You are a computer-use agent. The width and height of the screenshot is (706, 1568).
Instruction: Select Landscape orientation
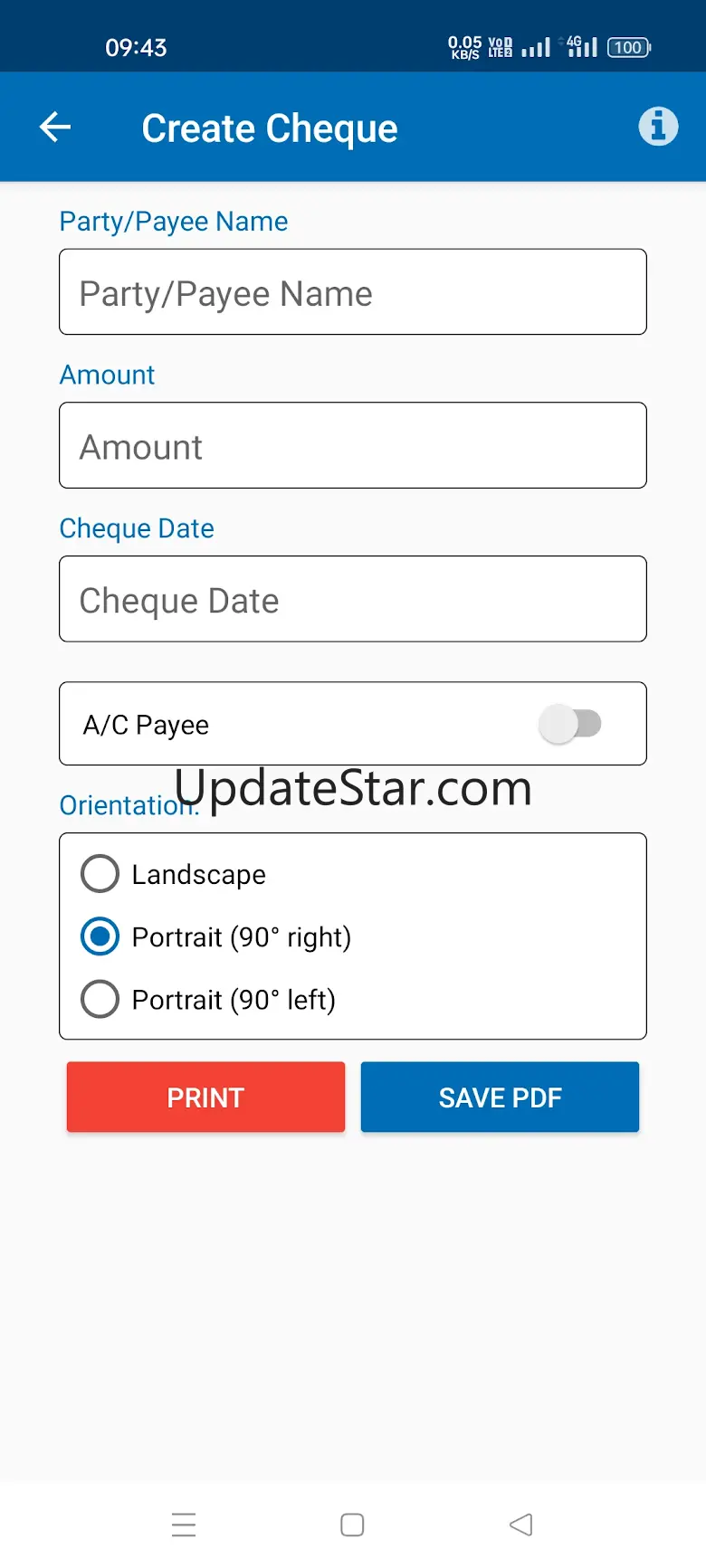[x=100, y=874]
